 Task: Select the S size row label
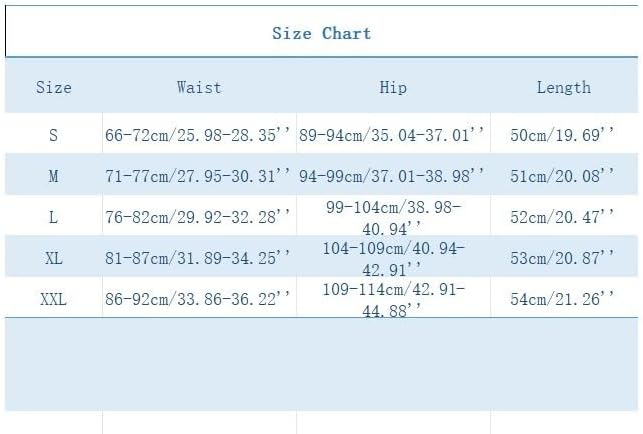point(54,134)
